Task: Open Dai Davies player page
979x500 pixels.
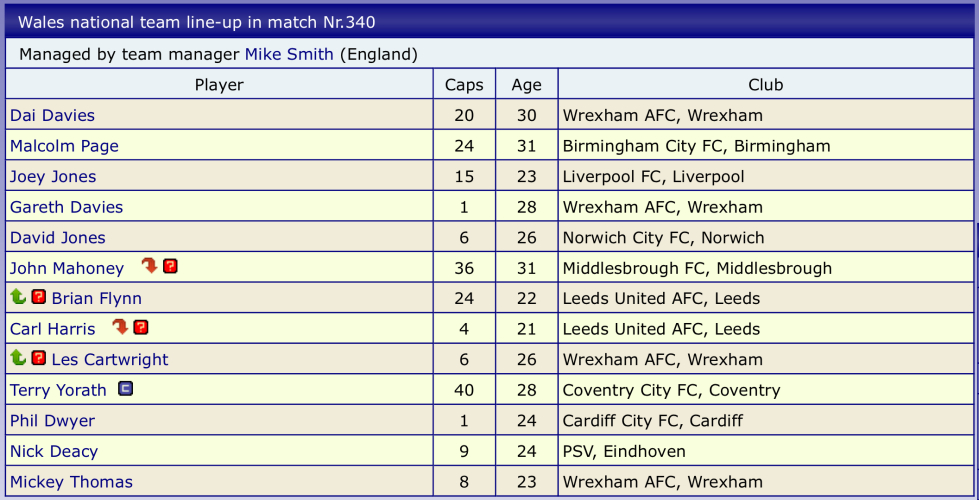Action: coord(52,115)
